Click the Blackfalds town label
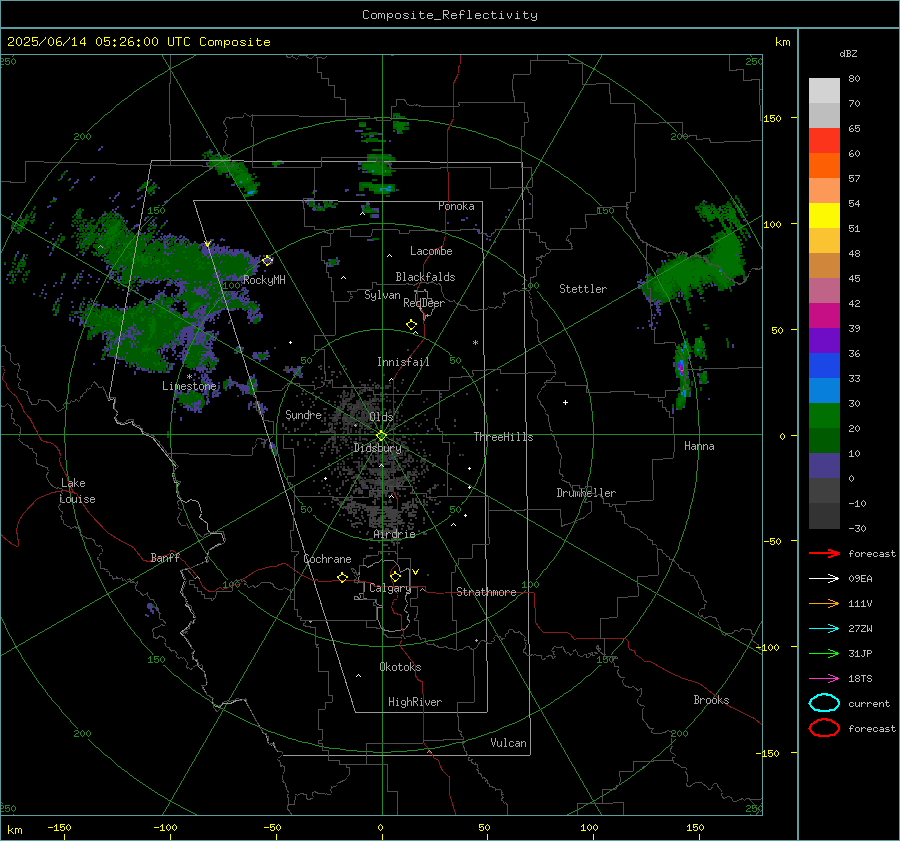900x841 pixels. 425,277
